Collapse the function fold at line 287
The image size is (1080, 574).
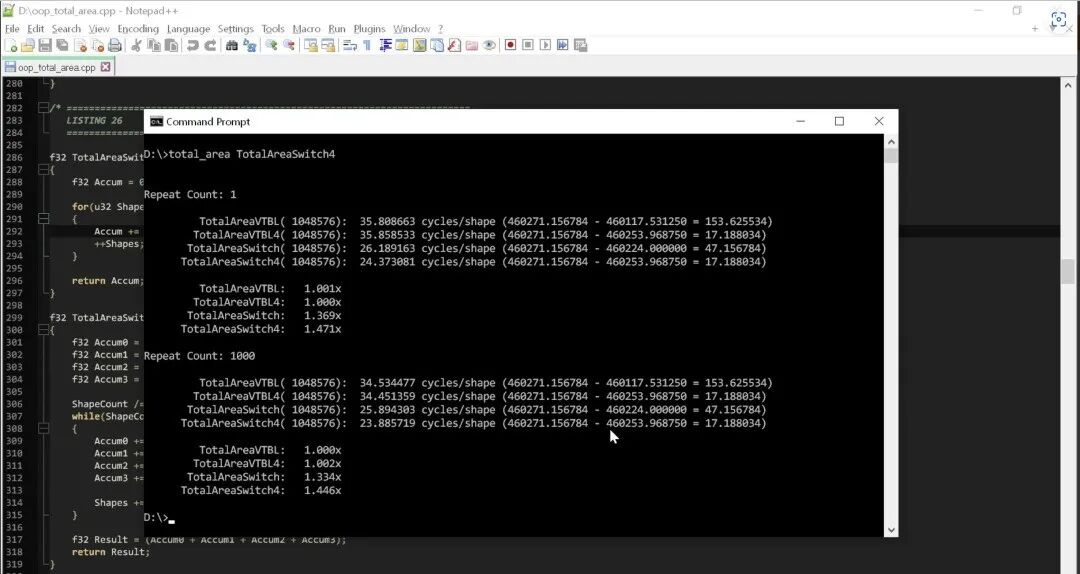pyautogui.click(x=43, y=170)
